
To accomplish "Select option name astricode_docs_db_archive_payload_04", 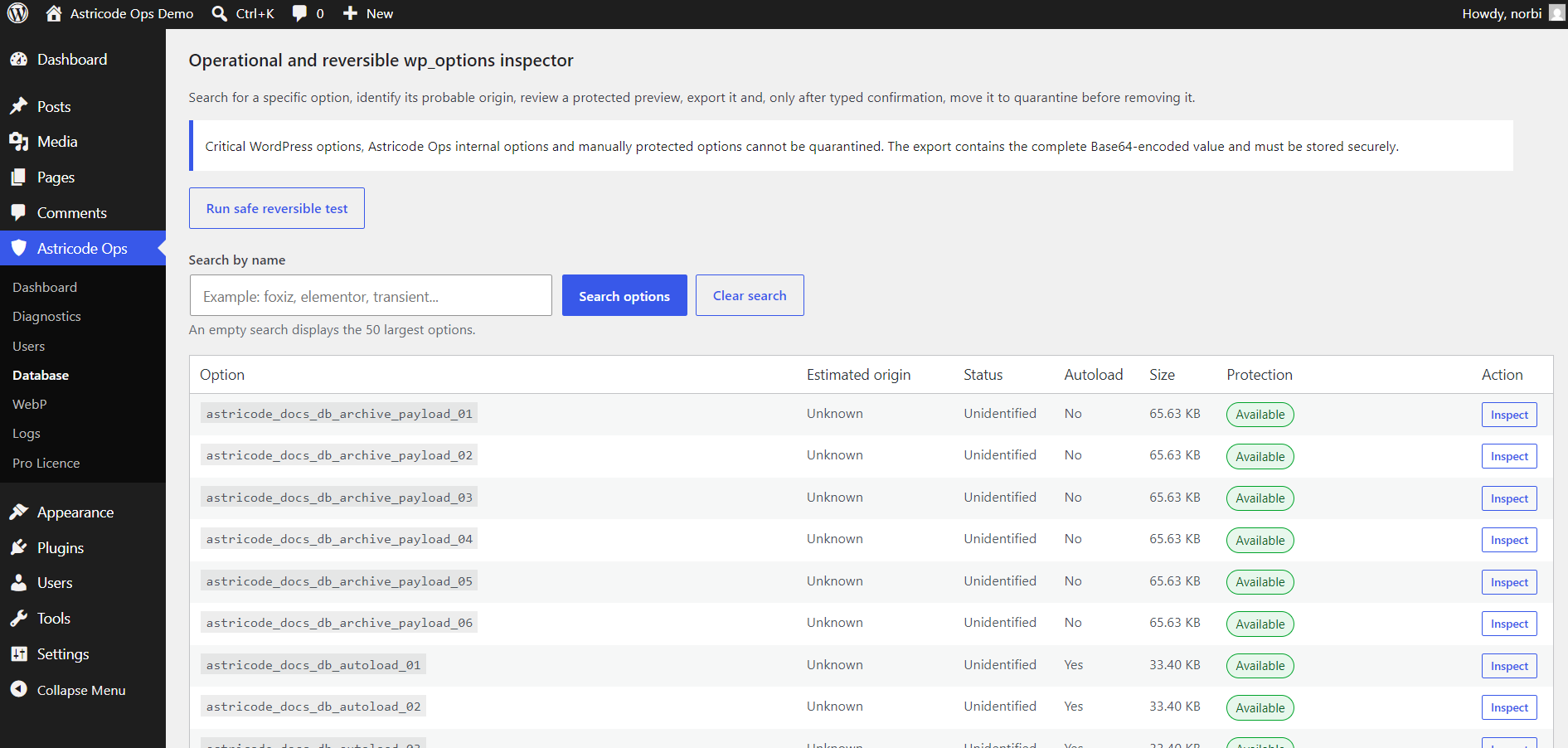I will [339, 539].
